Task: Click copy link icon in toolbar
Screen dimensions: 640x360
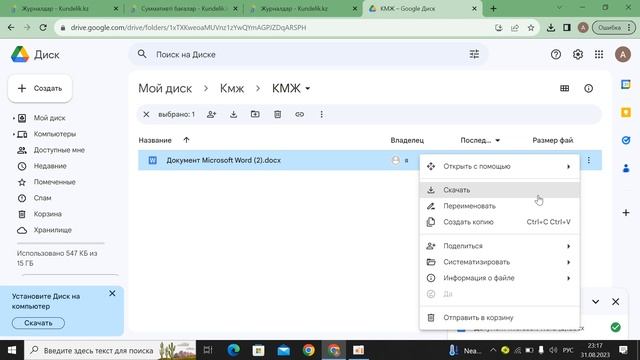Action: click(x=300, y=114)
